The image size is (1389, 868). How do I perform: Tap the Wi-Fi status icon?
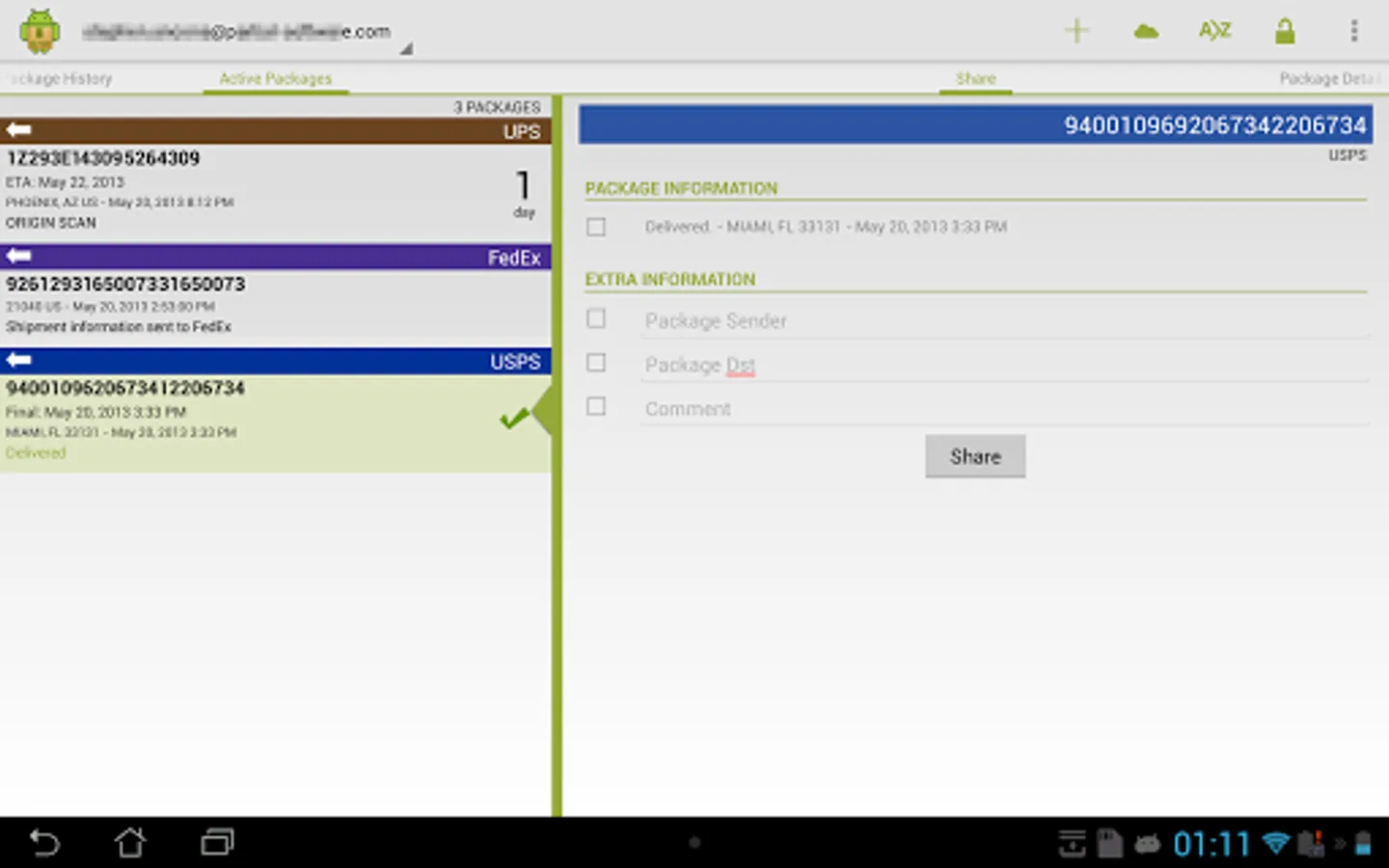(x=1276, y=844)
